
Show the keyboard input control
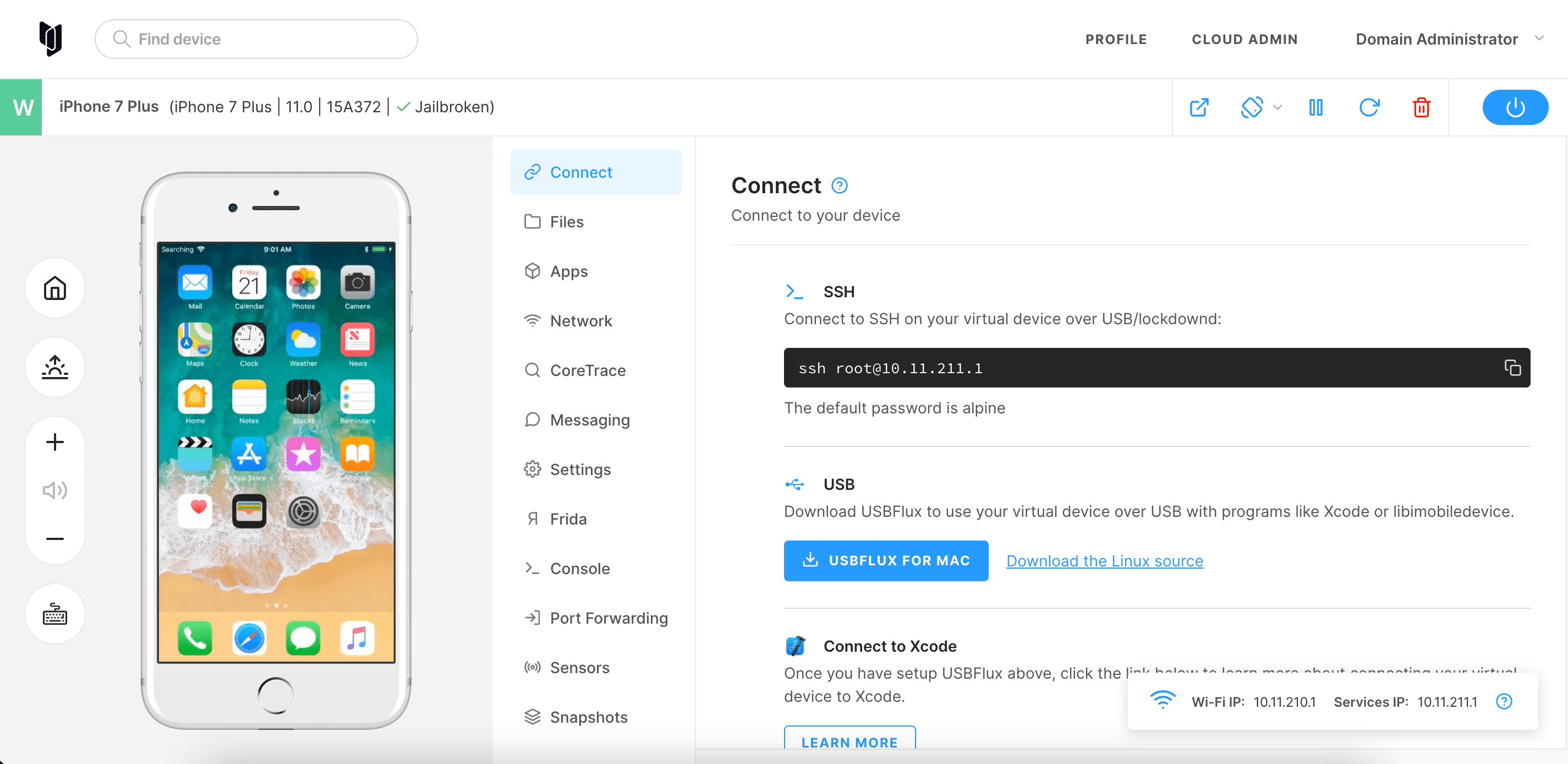coord(55,614)
